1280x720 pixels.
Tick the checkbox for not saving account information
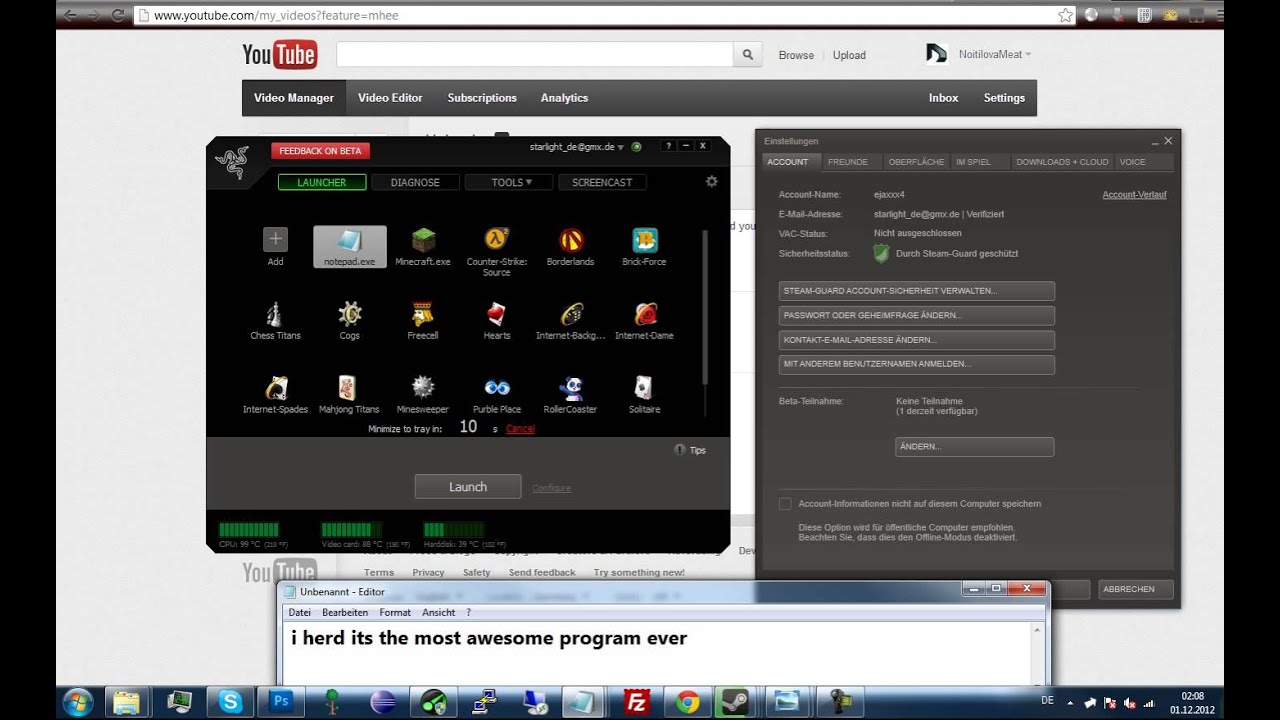tap(785, 504)
